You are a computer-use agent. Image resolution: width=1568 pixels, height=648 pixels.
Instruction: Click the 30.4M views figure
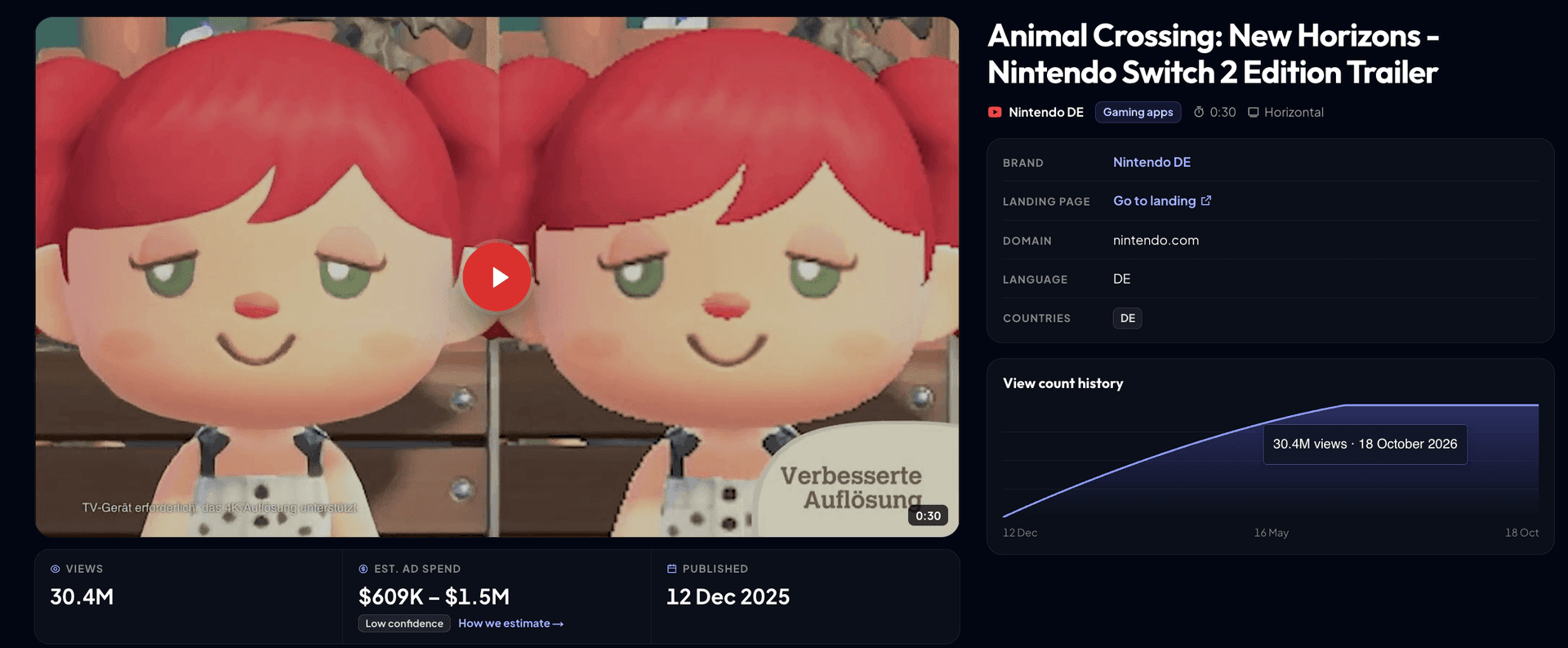[x=82, y=597]
